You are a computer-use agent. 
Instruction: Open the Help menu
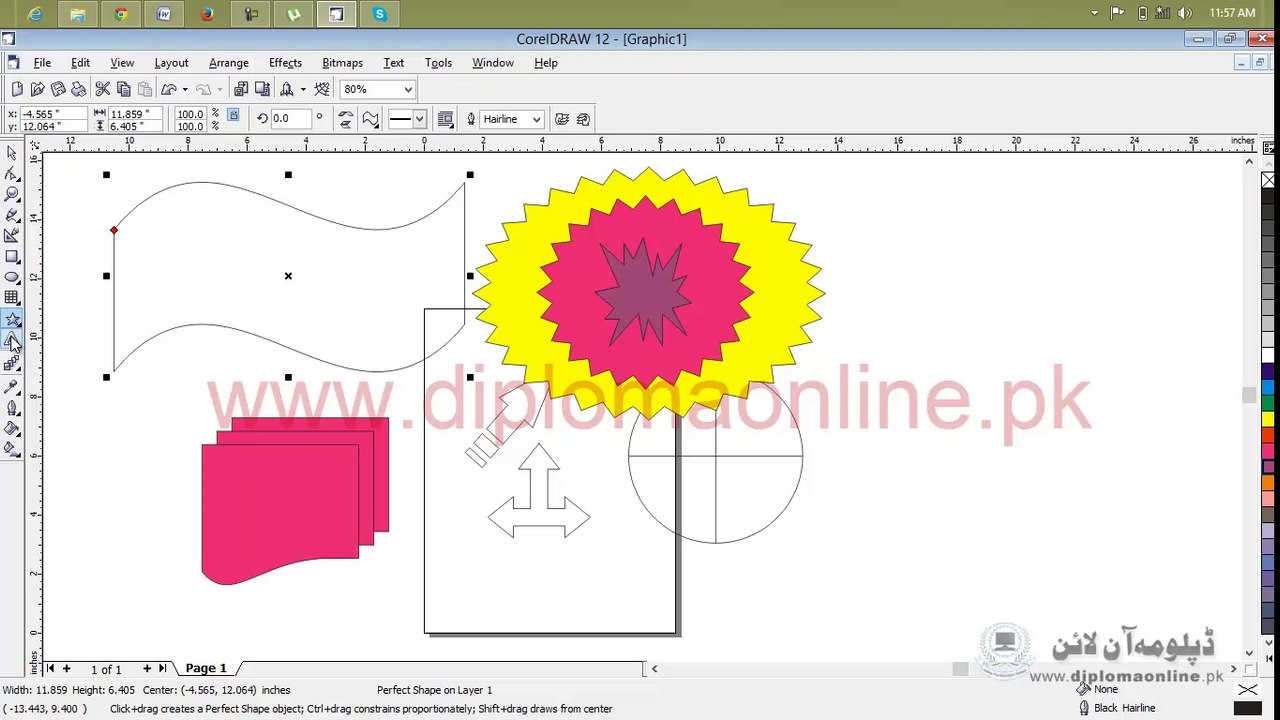(x=546, y=62)
